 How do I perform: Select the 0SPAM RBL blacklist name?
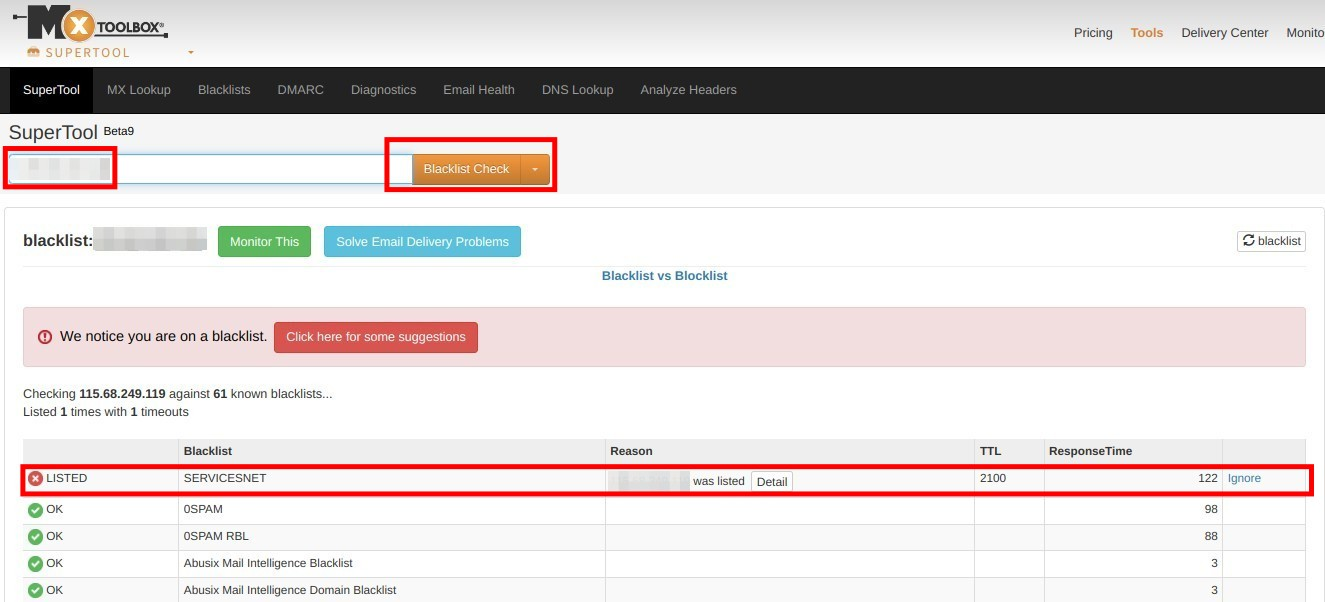point(217,536)
